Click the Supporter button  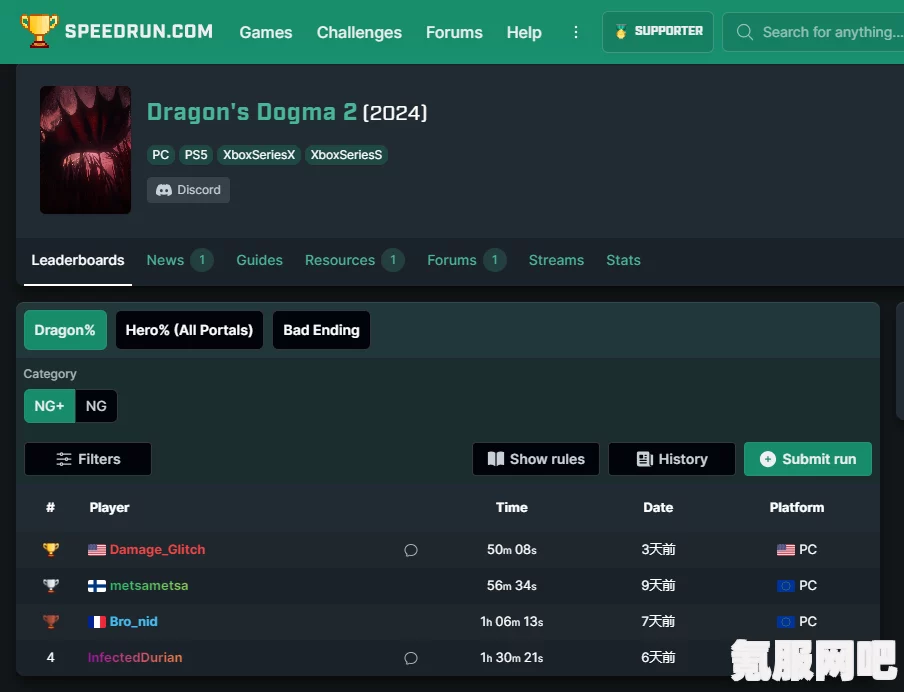point(658,32)
